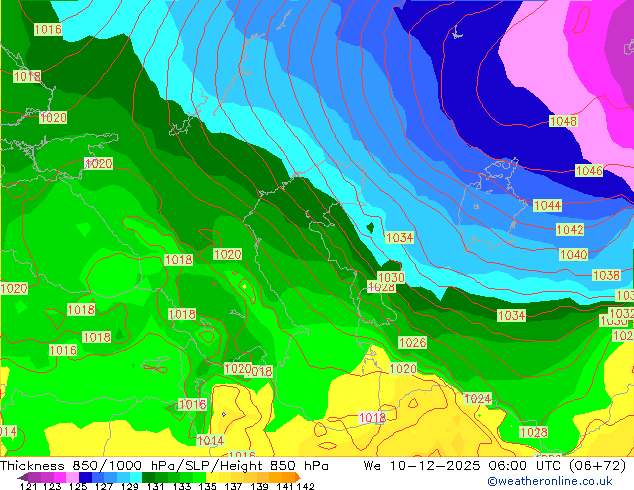Pick the darkest green legend swatch
This screenshot has width=634, height=490.
tap(148, 477)
